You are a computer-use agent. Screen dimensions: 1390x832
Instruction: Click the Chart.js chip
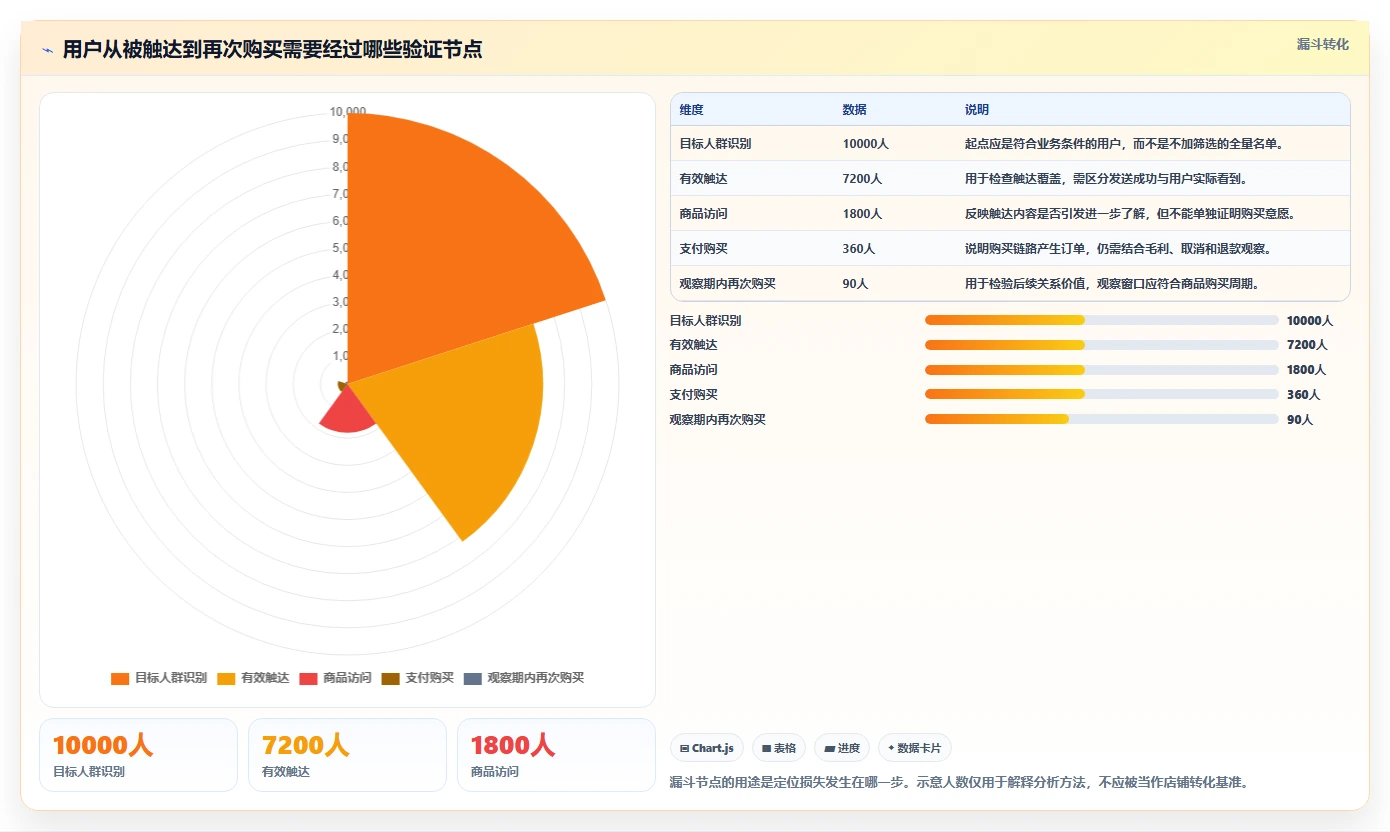pyautogui.click(x=706, y=748)
